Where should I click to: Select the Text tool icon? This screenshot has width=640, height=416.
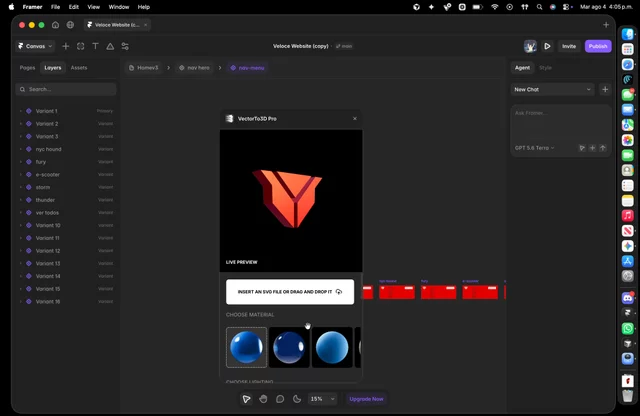[x=96, y=47]
